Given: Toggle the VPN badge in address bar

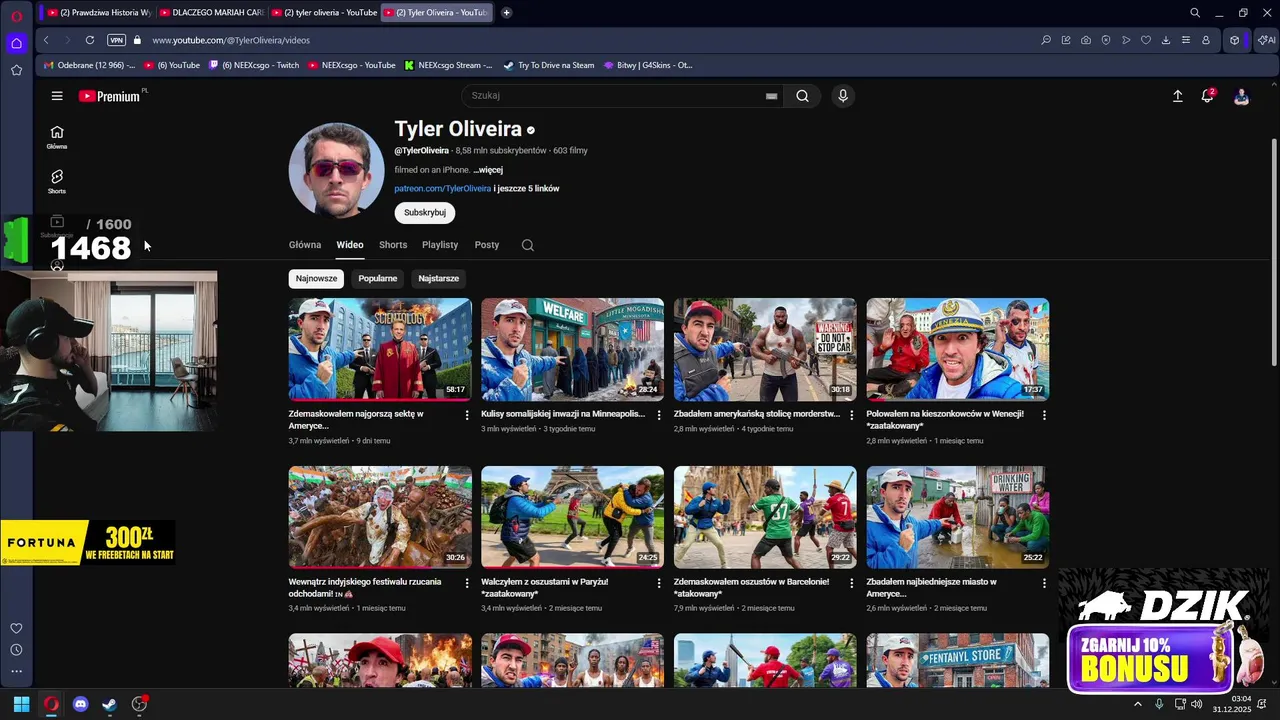Looking at the screenshot, I should coord(116,40).
